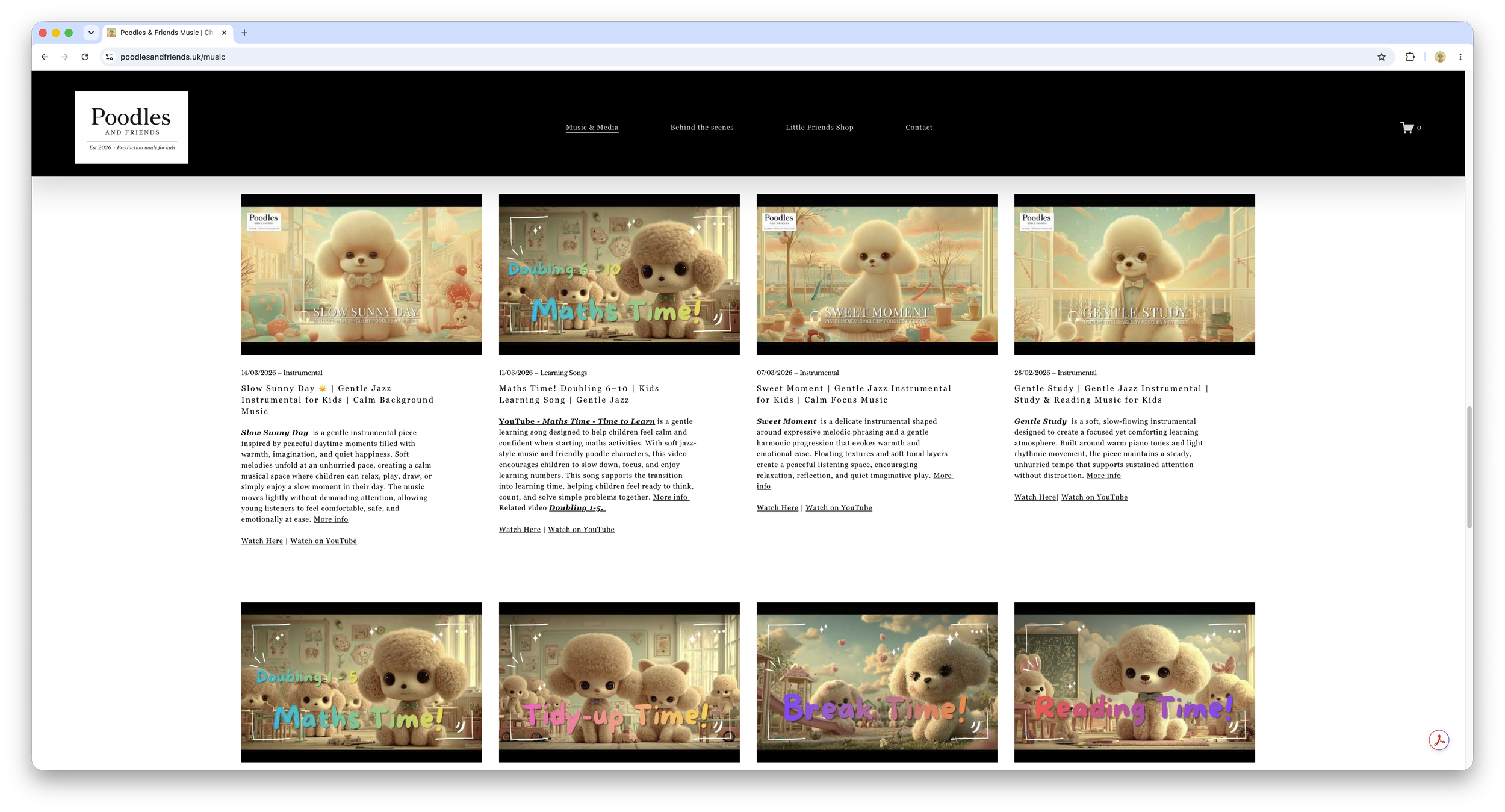Screen dimensions: 1505x812
Task: Open a new browser tab
Action: tap(244, 33)
